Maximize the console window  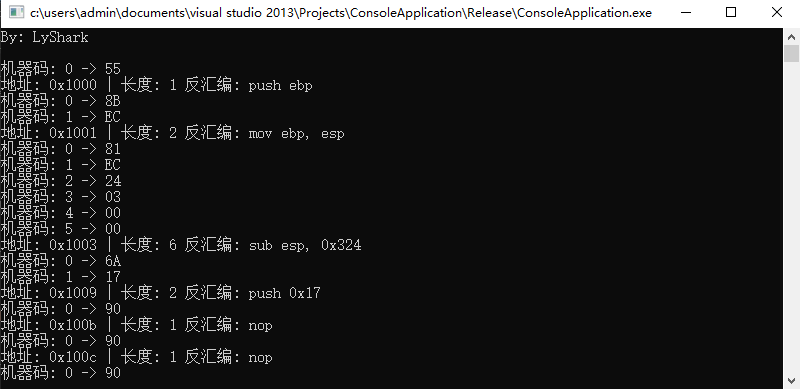731,13
